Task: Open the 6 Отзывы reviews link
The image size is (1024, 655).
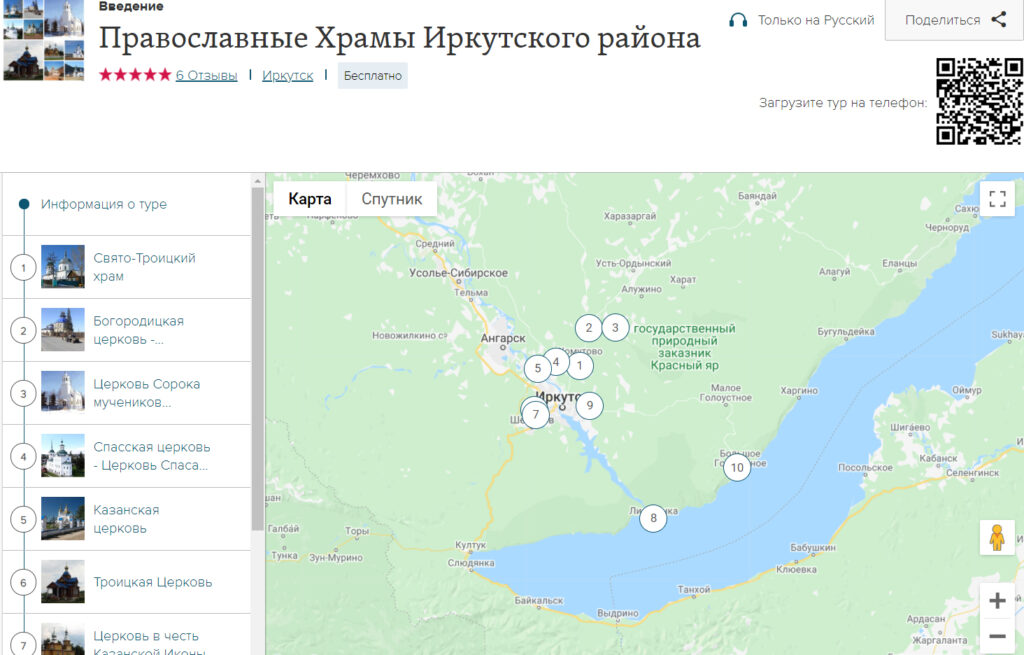Action: pyautogui.click(x=206, y=75)
